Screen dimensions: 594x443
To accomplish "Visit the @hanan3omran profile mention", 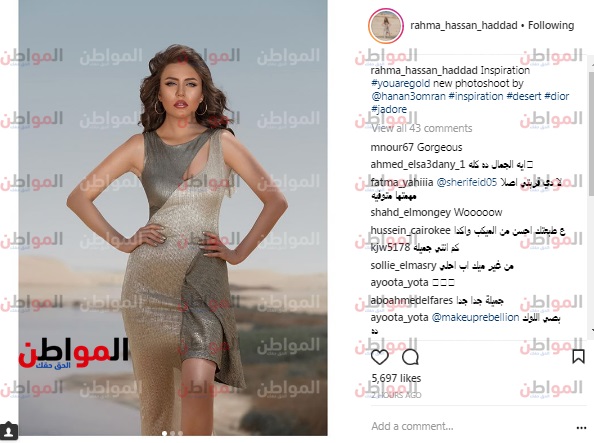I will [408, 96].
